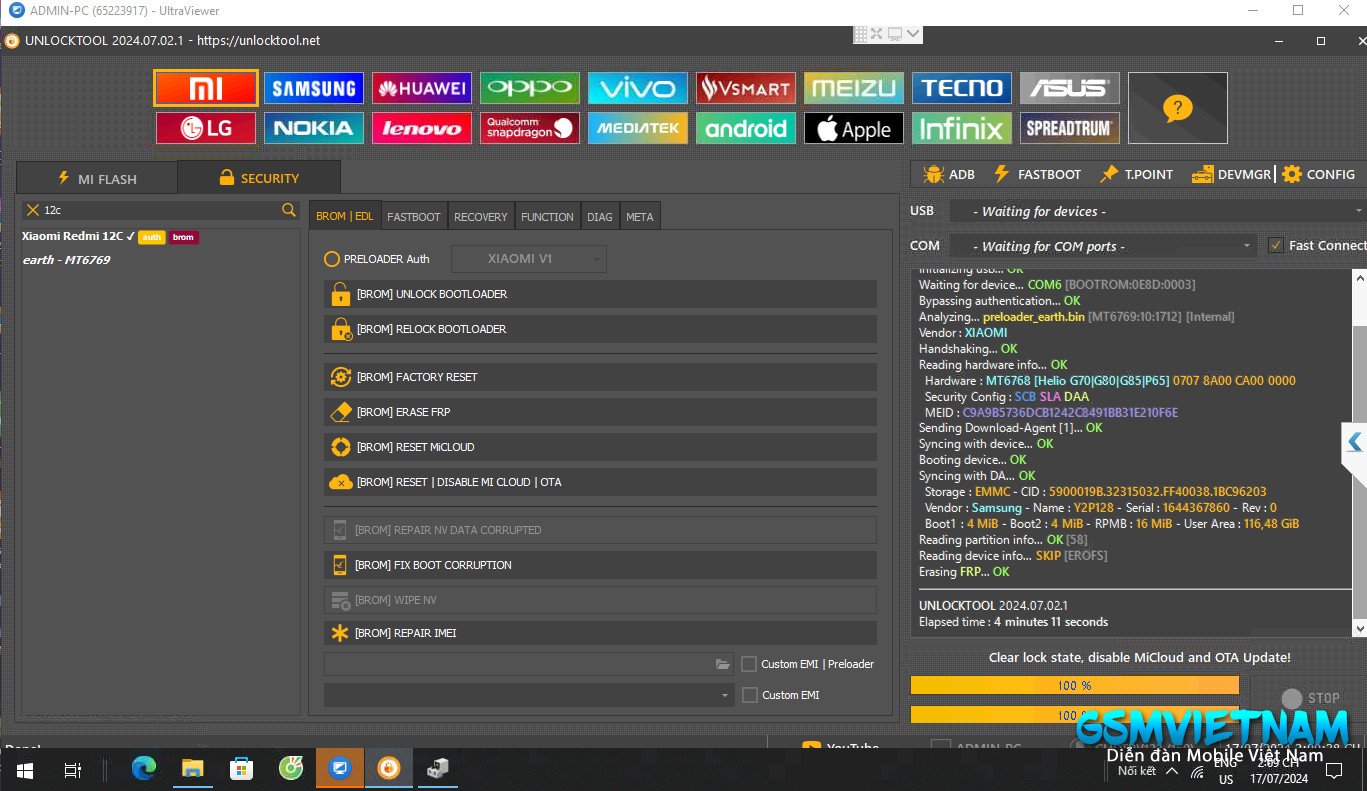The width and height of the screenshot is (1367, 791).
Task: Select the BROM | EDL tab
Action: click(x=344, y=216)
